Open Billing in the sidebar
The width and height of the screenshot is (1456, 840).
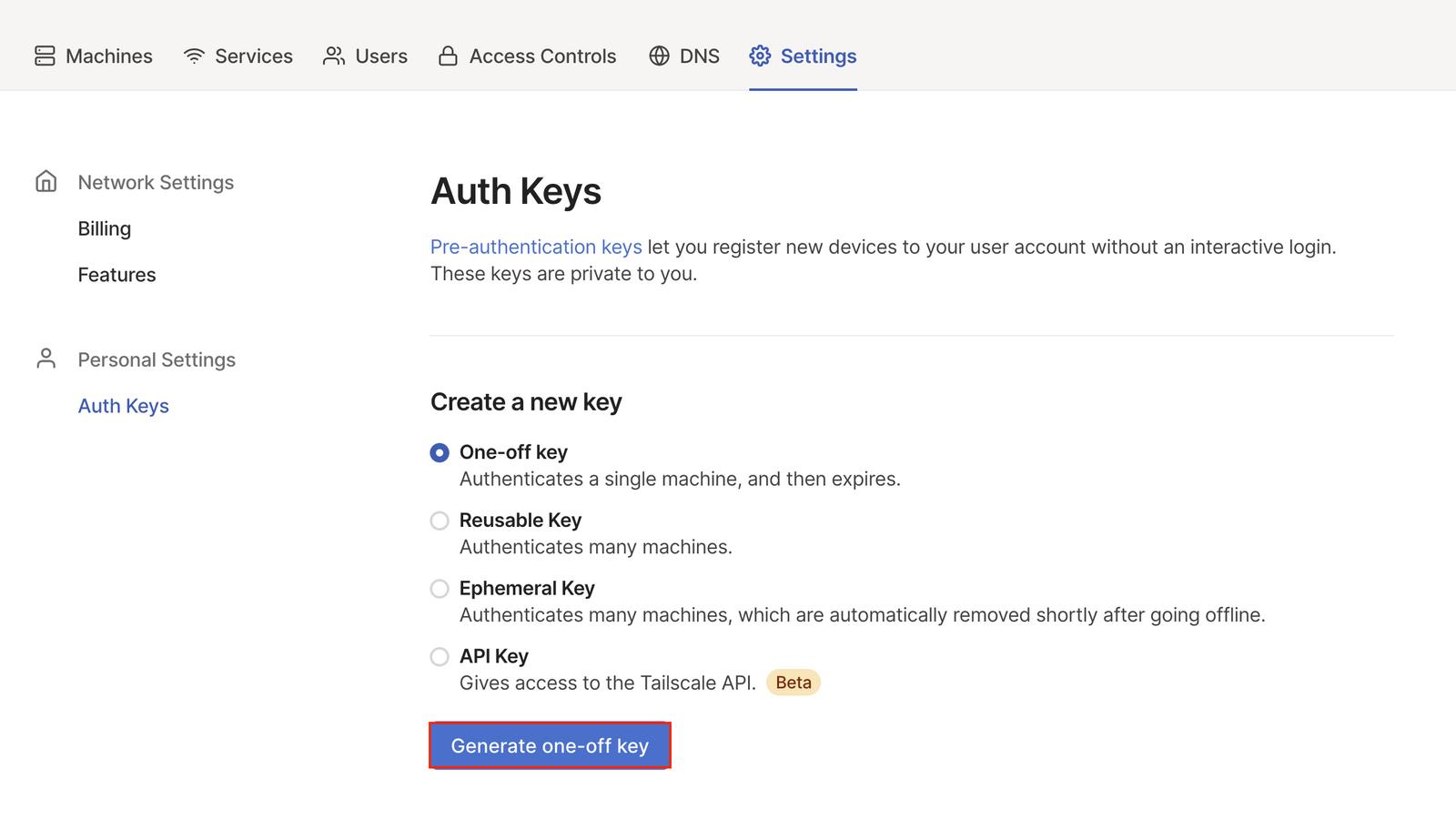click(x=105, y=228)
